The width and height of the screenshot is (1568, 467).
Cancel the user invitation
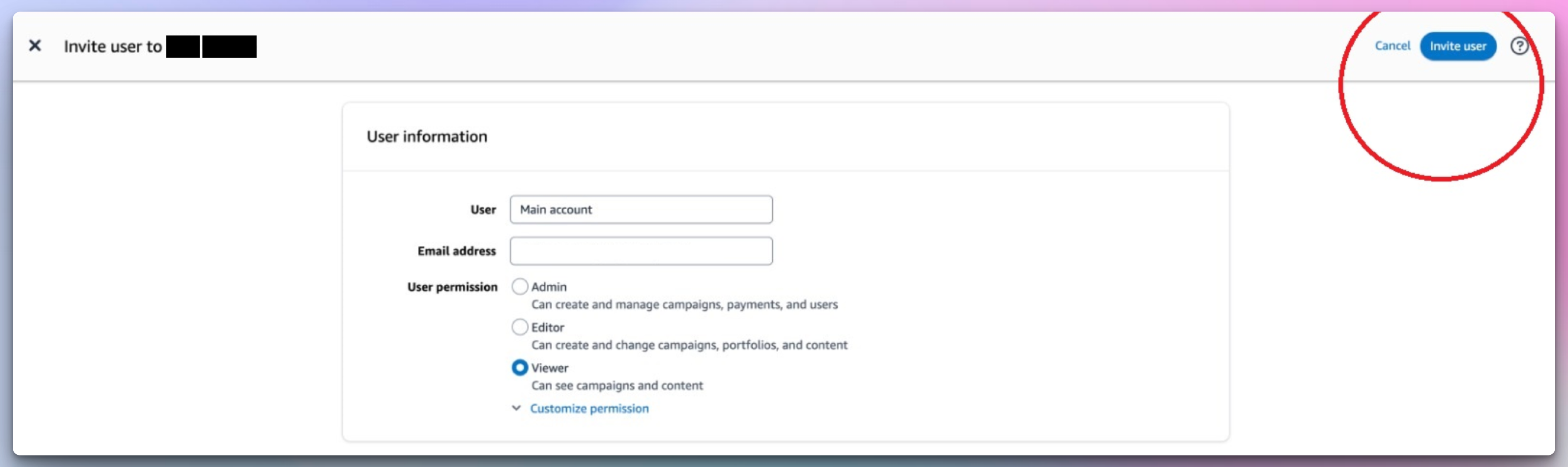point(1392,46)
